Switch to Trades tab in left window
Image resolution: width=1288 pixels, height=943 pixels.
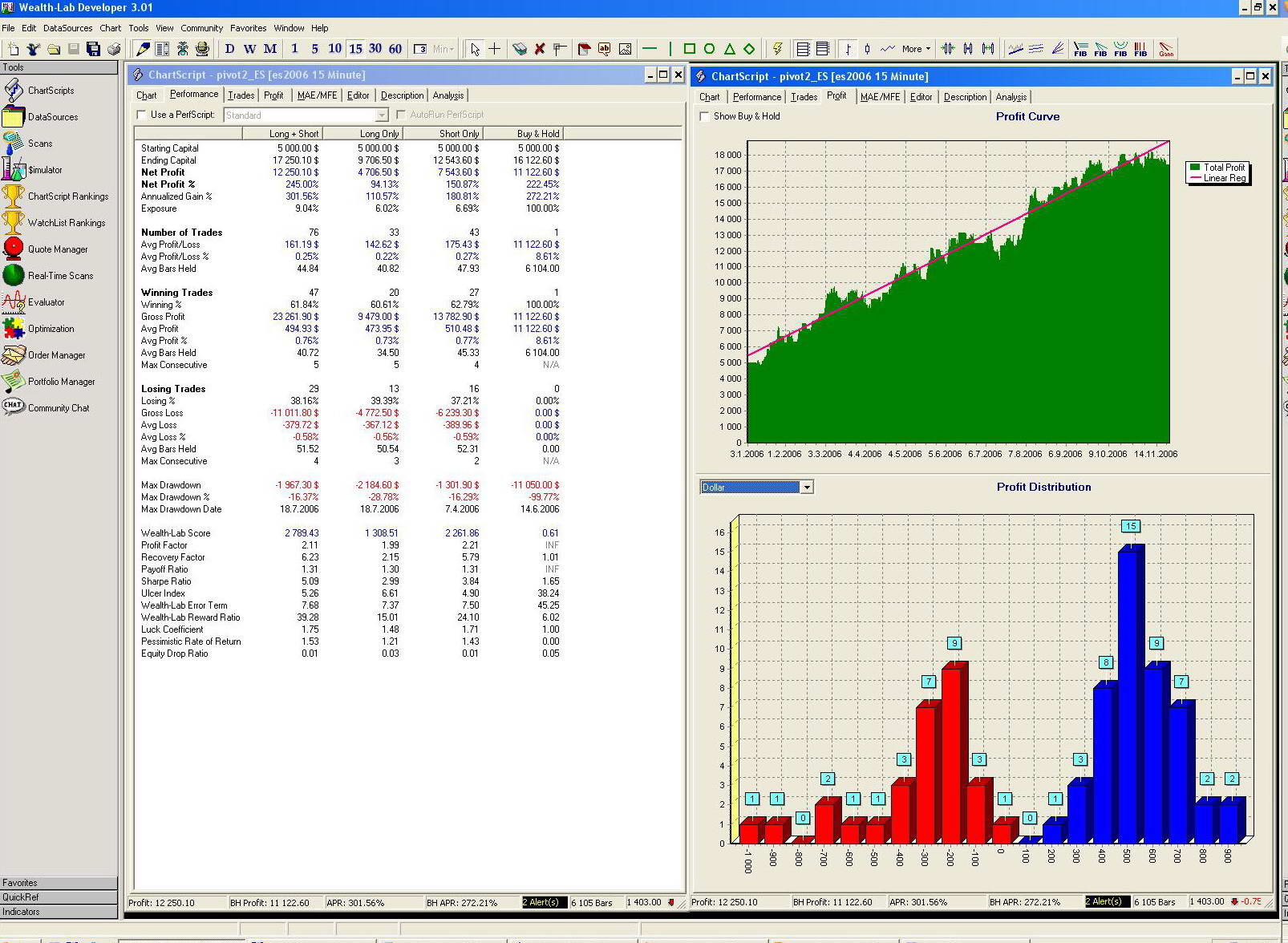[241, 95]
